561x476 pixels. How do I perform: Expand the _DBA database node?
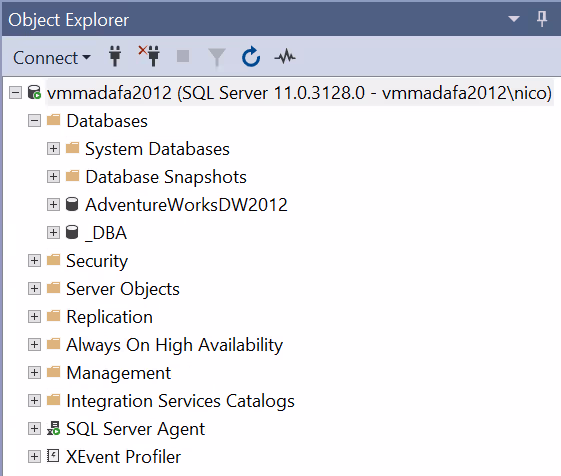pyautogui.click(x=53, y=233)
